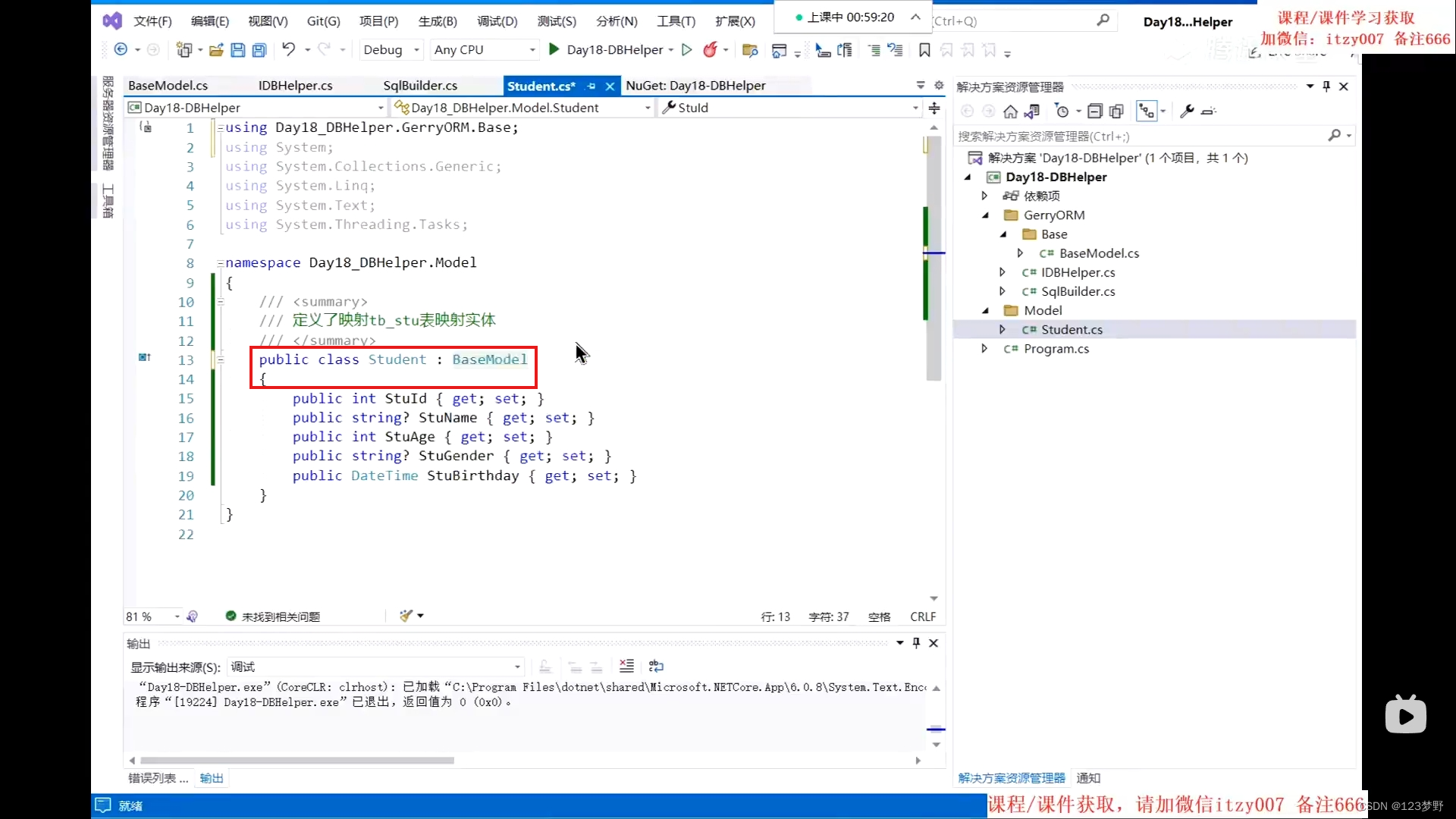Click the Find in Files folder-search icon

pos(750,51)
